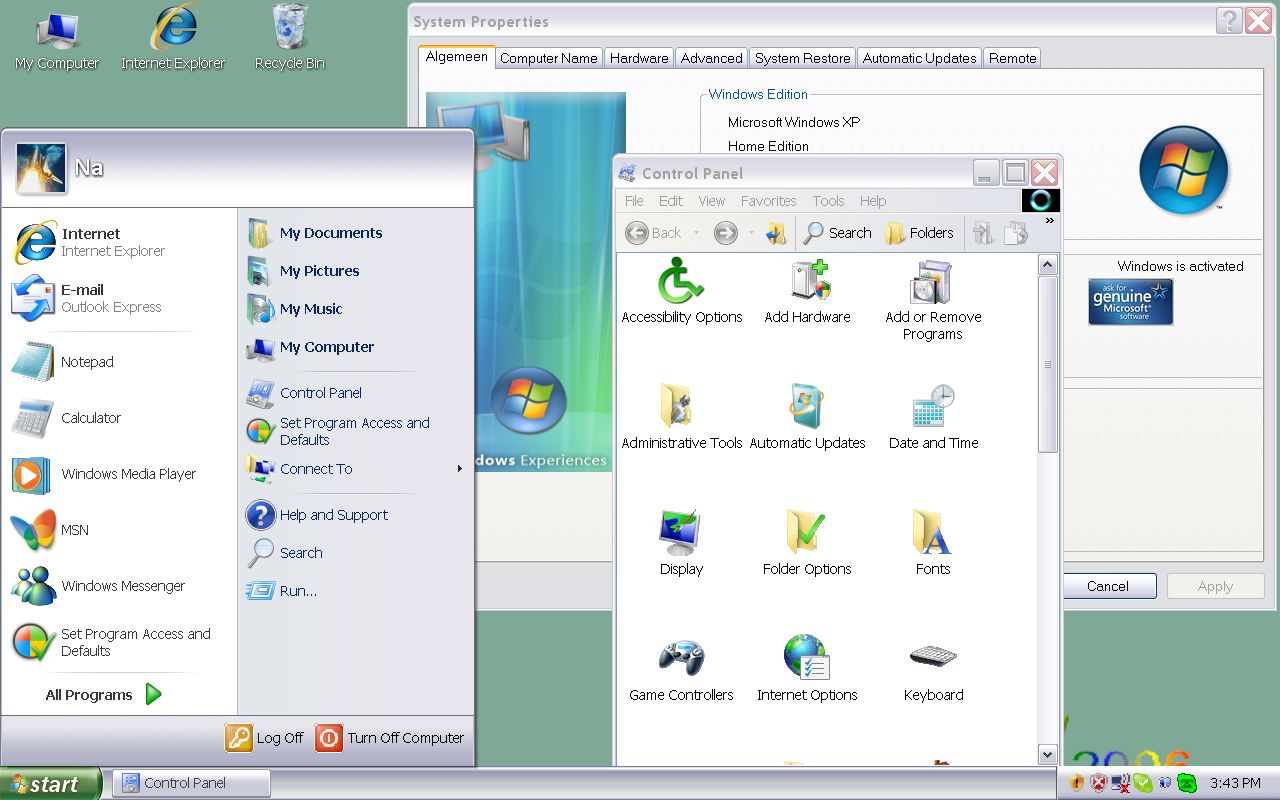Open My Pictures in Start menu
Screen dimensions: 1280x800
click(x=355, y=271)
